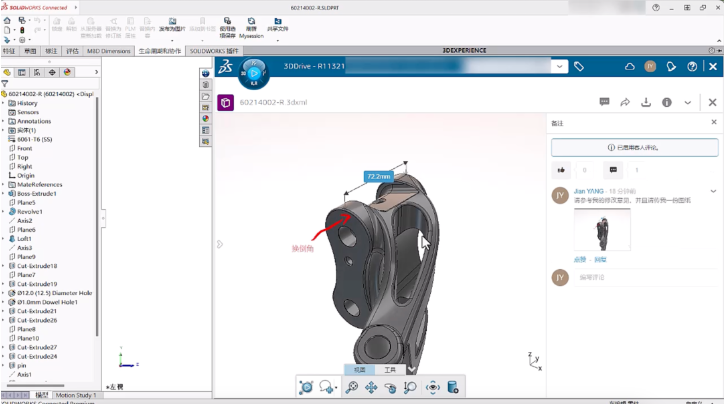
Task: Switch to the SOLIDWORKS 插件 tab
Action: pyautogui.click(x=214, y=51)
